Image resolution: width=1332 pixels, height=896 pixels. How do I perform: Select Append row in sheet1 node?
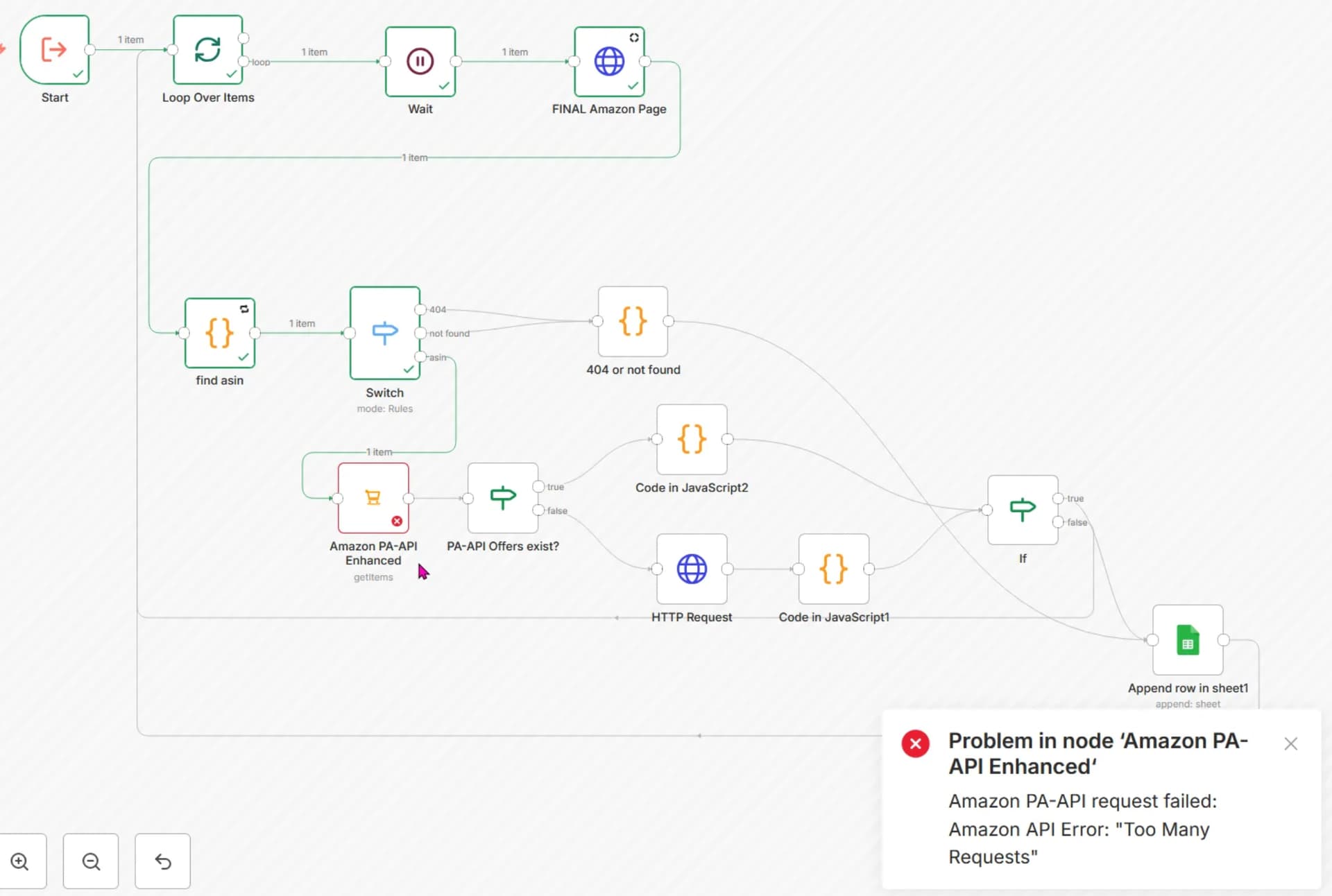pyautogui.click(x=1187, y=639)
